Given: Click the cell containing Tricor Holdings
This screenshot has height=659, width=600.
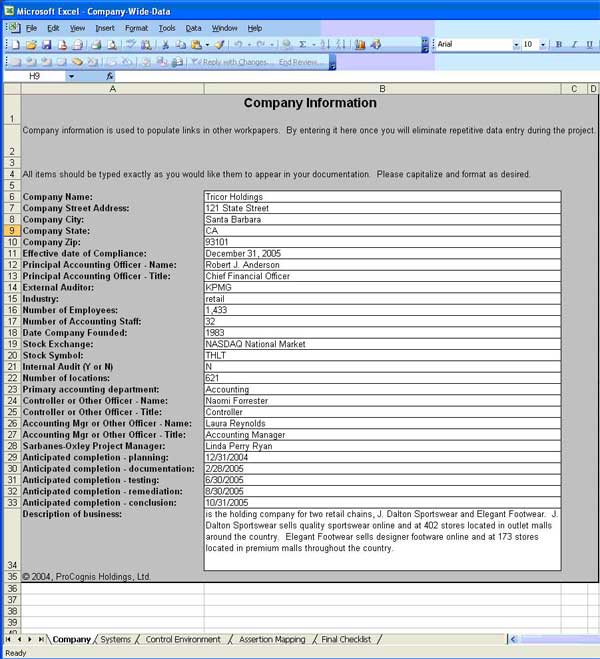Looking at the screenshot, I should 382,197.
